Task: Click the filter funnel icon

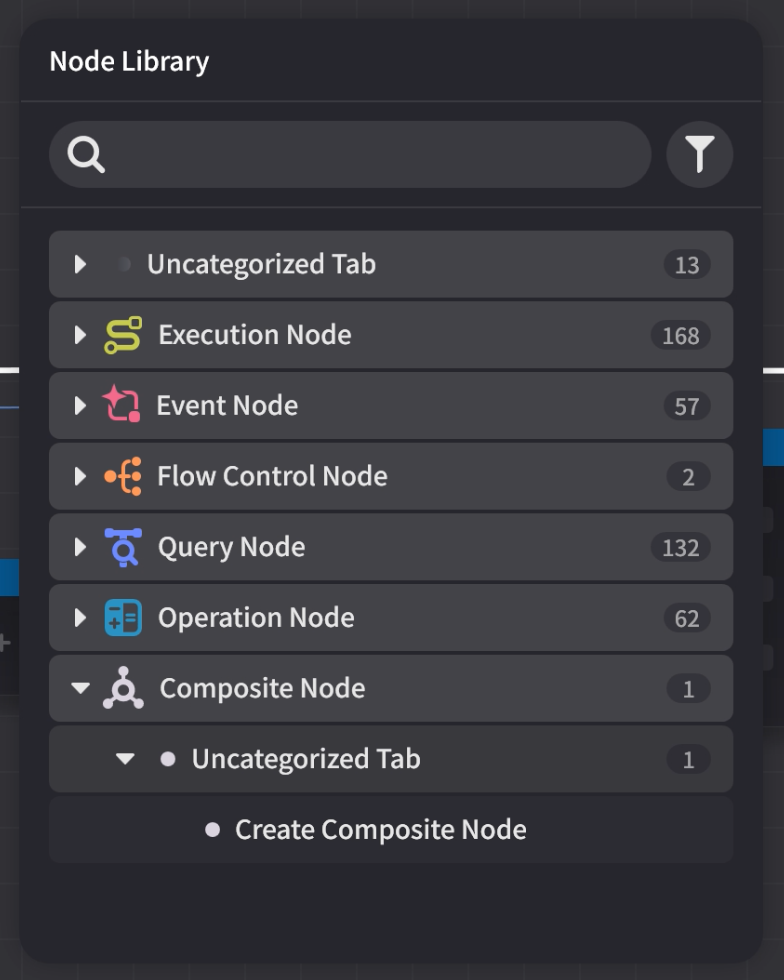Action: point(700,154)
